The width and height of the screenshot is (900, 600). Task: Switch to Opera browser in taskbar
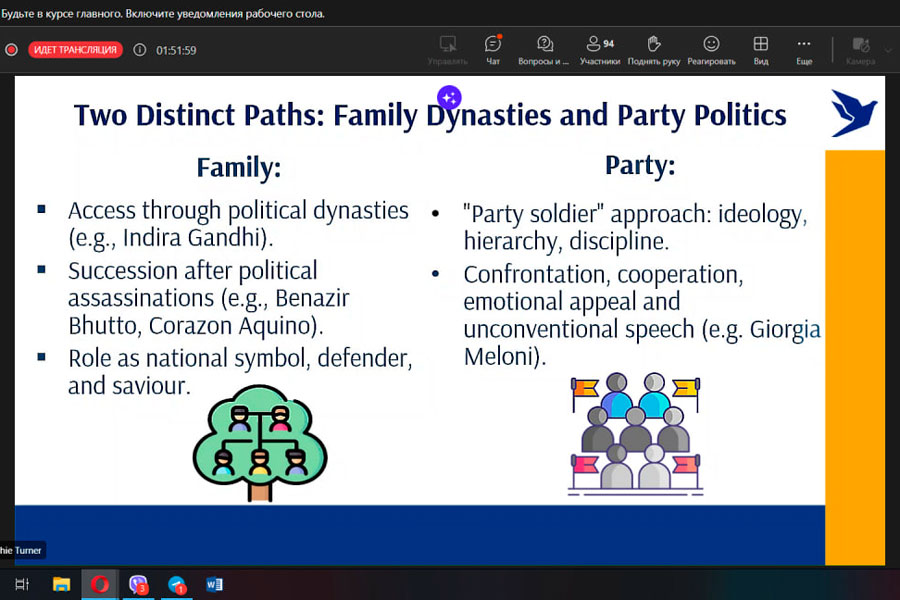point(99,584)
